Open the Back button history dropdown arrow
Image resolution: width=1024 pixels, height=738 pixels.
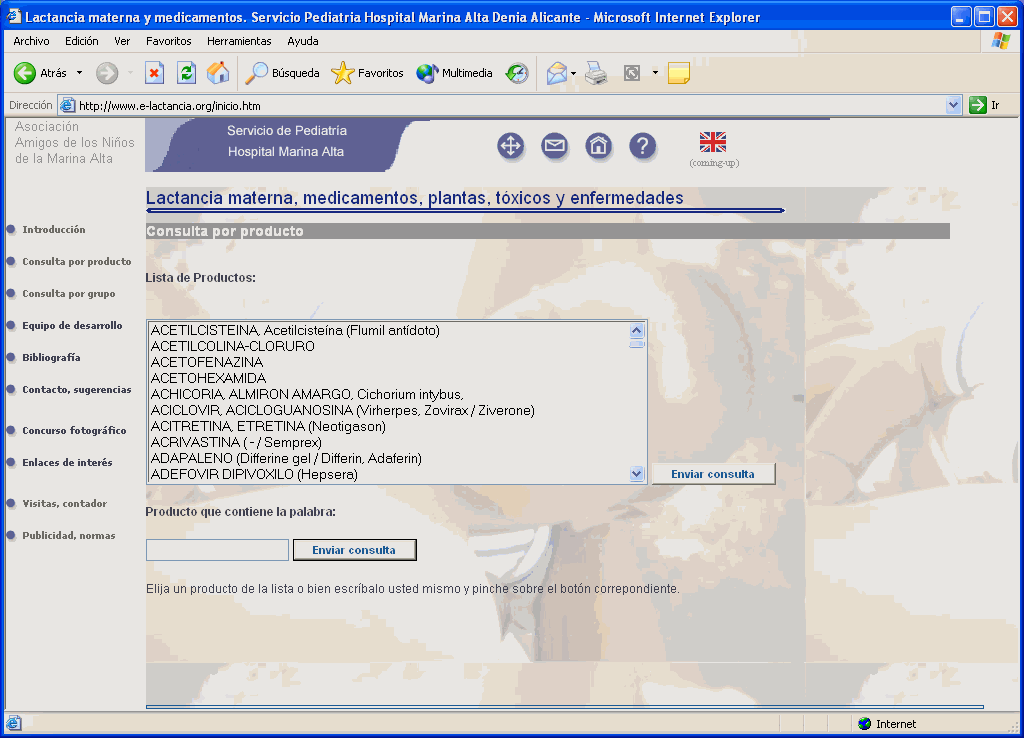coord(80,73)
